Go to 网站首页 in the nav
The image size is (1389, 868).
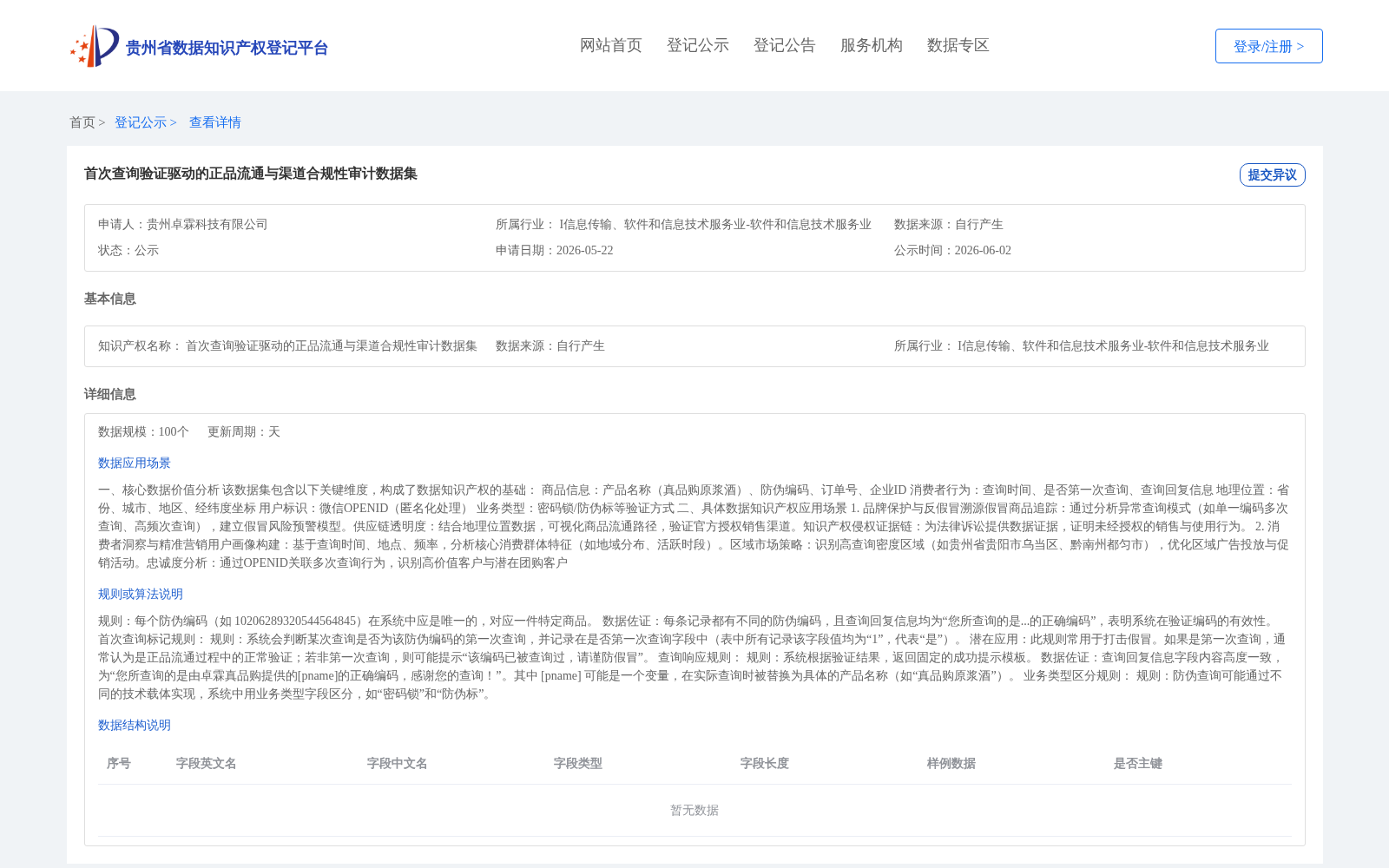pos(611,45)
